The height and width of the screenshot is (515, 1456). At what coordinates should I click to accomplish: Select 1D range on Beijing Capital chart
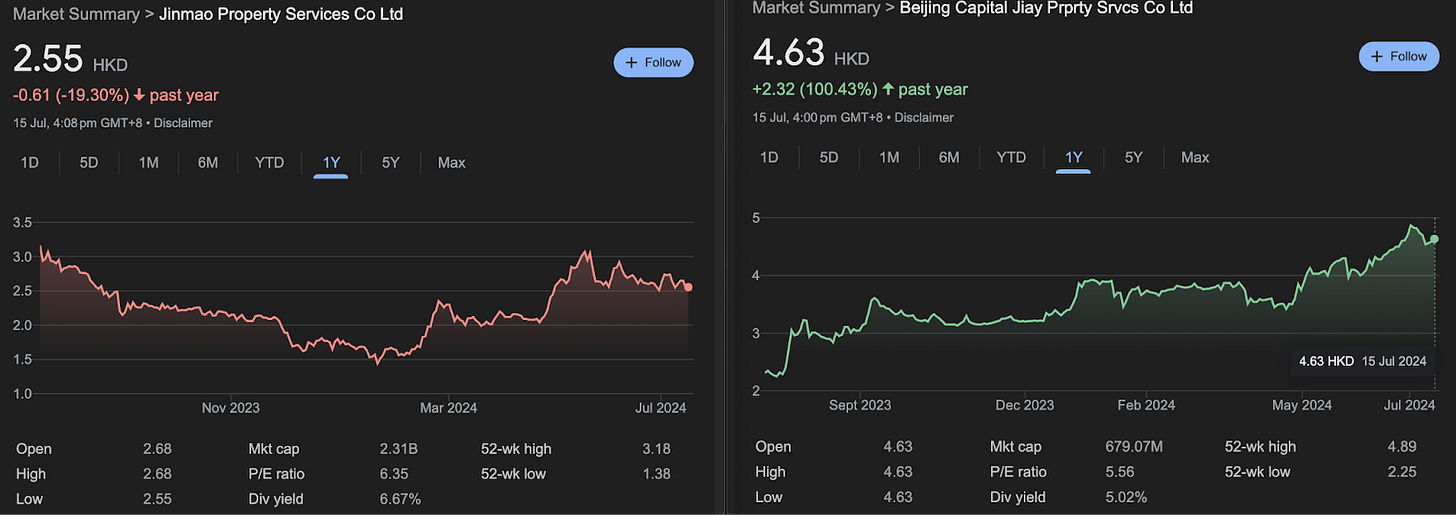click(769, 157)
